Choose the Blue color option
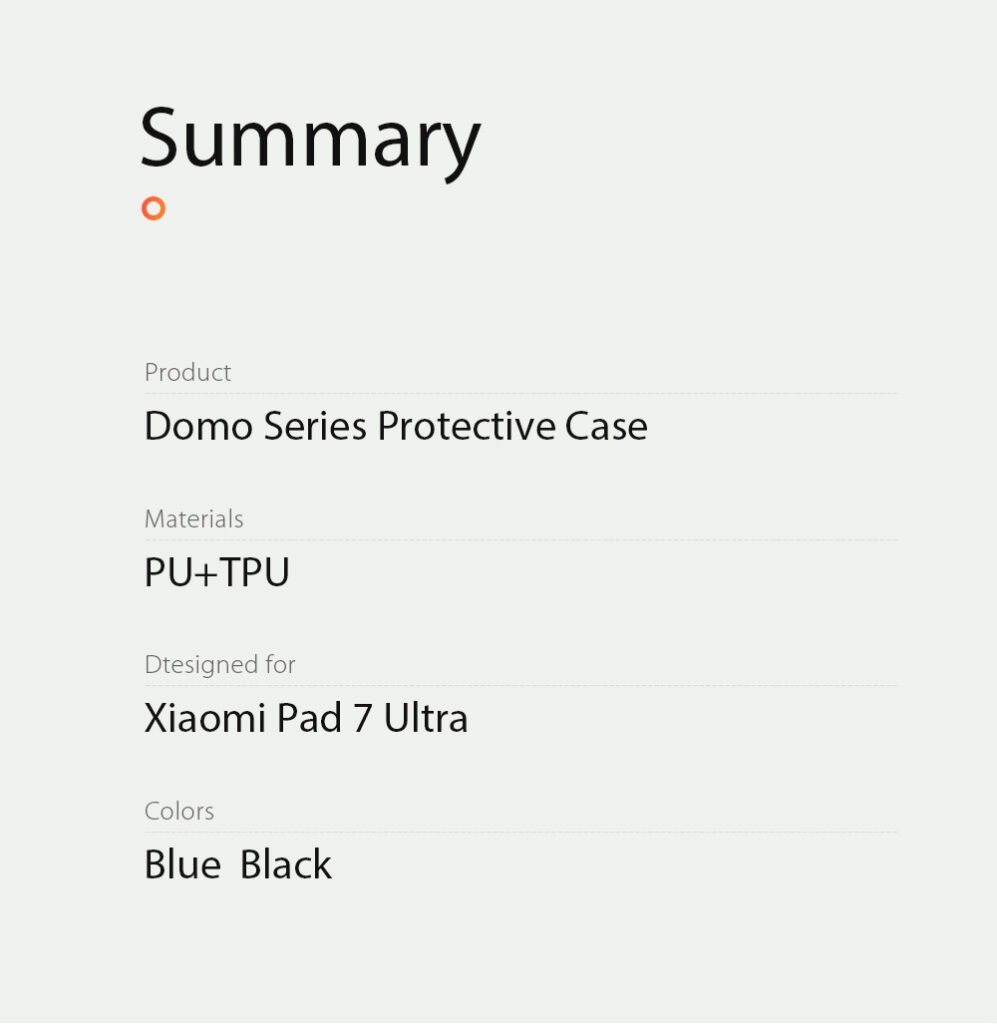997x1024 pixels. click(x=182, y=865)
